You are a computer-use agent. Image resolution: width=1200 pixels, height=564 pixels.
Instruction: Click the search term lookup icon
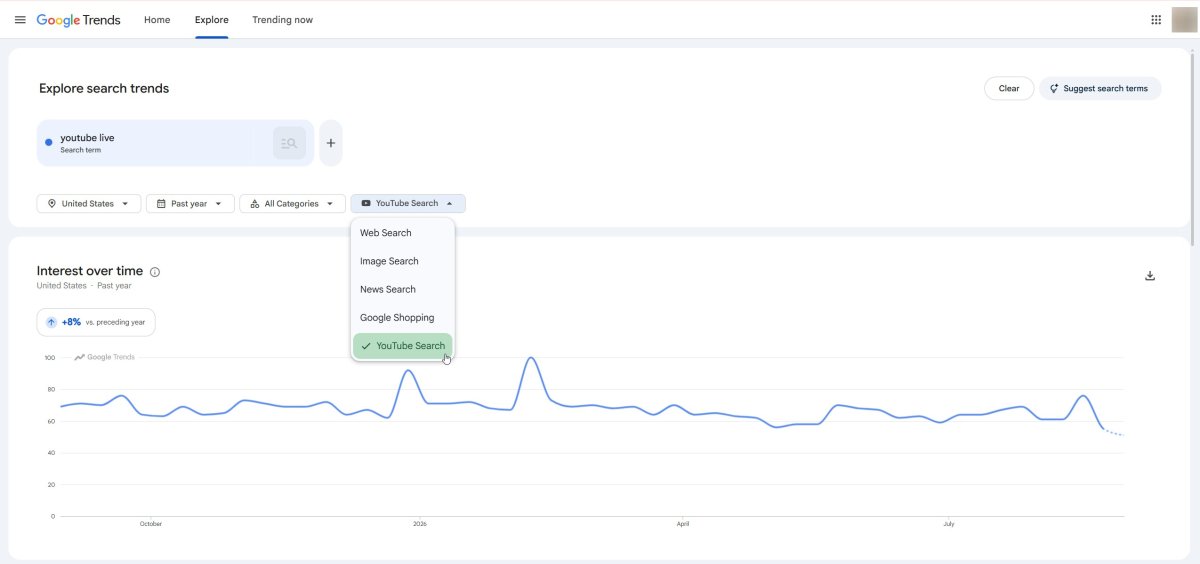tap(289, 143)
